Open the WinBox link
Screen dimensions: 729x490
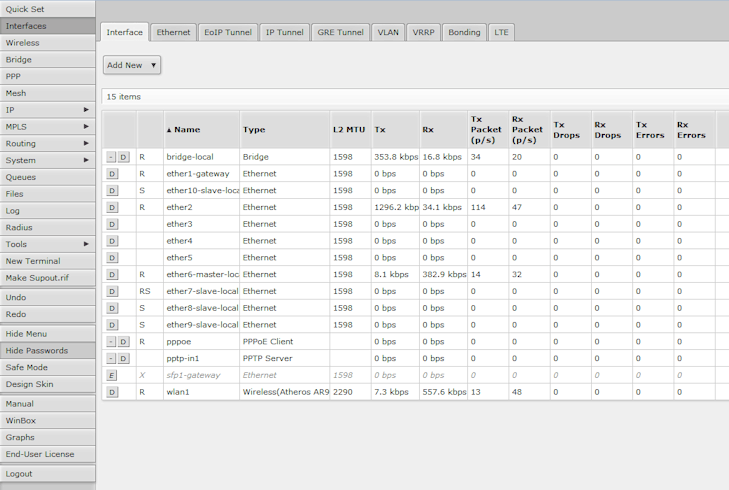pyautogui.click(x=47, y=421)
